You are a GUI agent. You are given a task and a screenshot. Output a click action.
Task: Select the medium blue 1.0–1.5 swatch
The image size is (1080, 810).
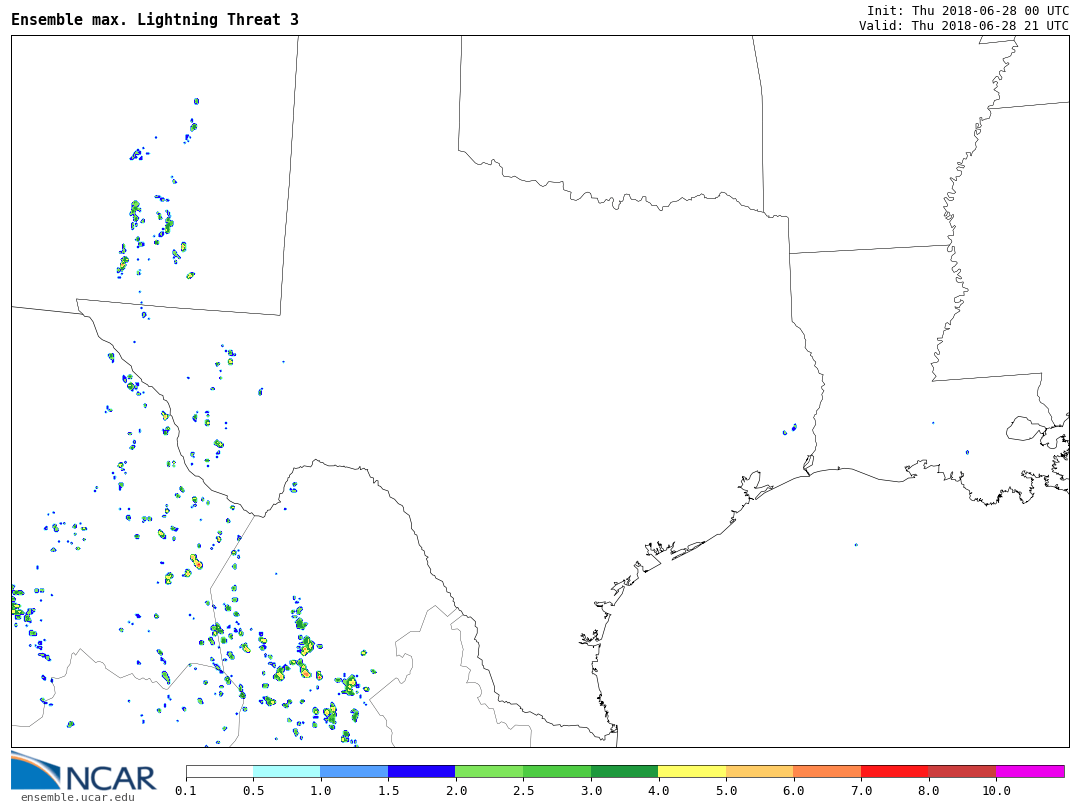click(354, 771)
